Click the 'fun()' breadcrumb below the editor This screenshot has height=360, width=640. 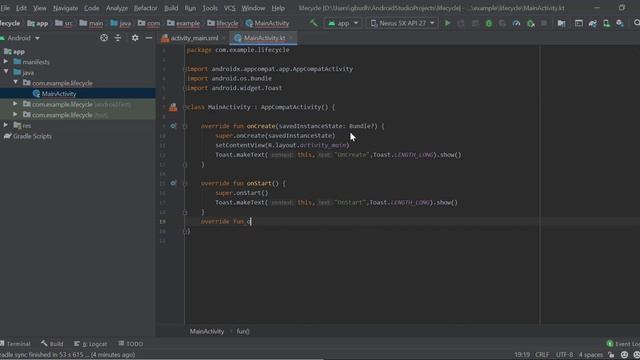[243, 331]
